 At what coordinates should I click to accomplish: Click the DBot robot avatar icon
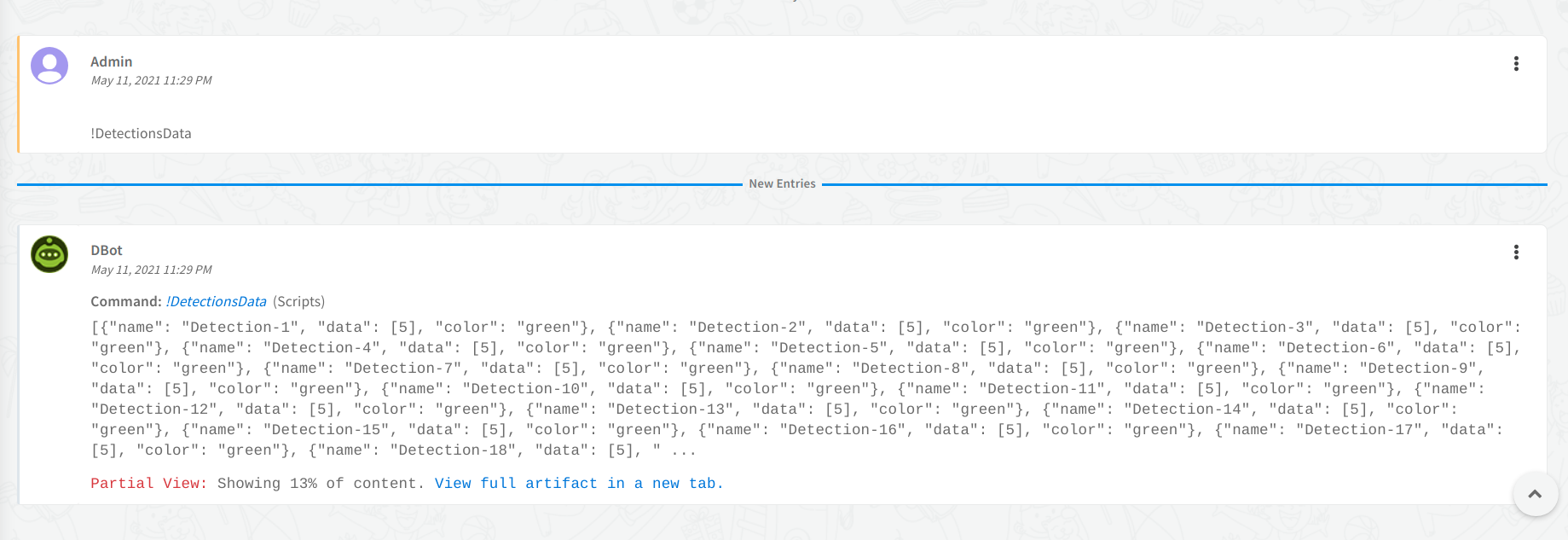click(x=49, y=254)
